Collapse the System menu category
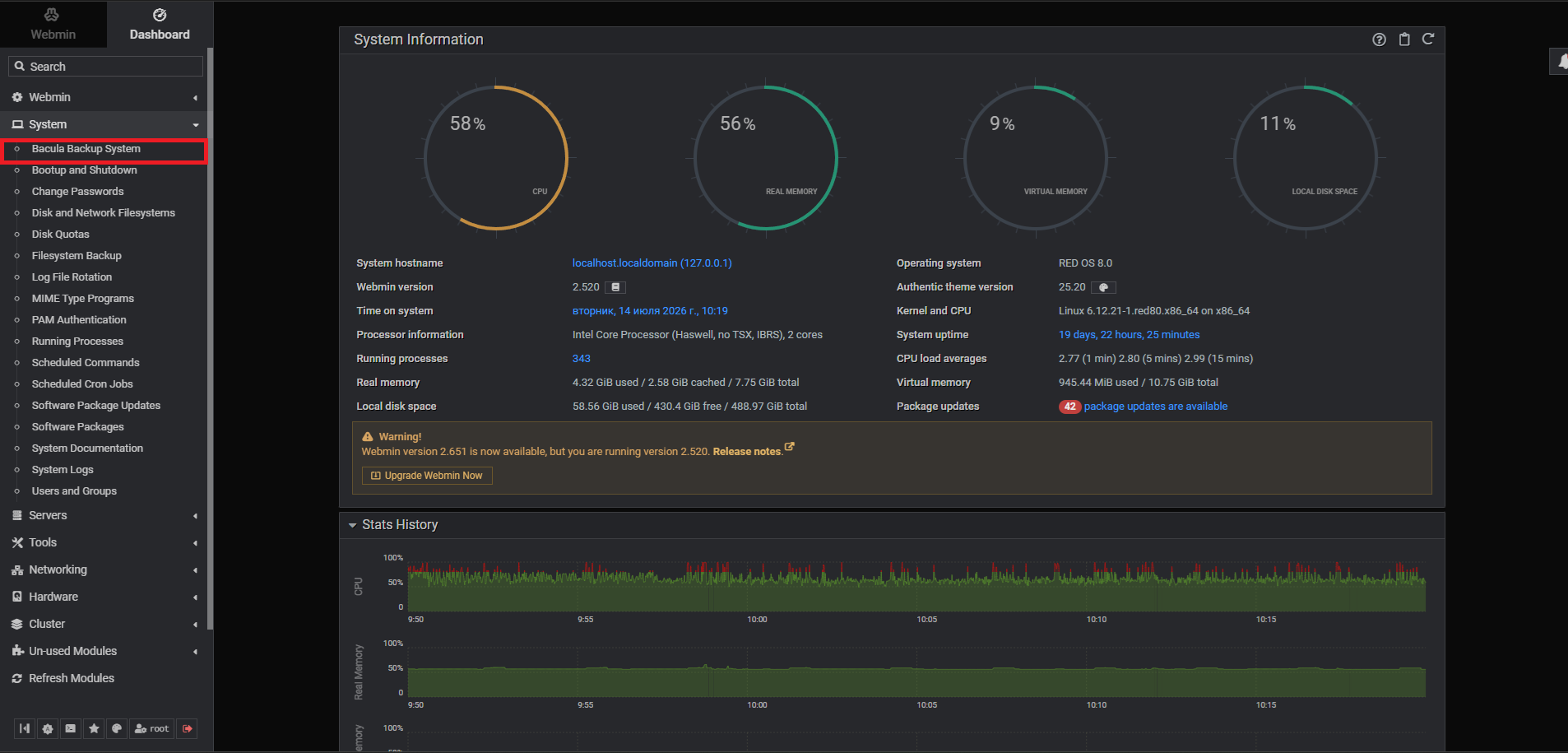 pyautogui.click(x=104, y=124)
